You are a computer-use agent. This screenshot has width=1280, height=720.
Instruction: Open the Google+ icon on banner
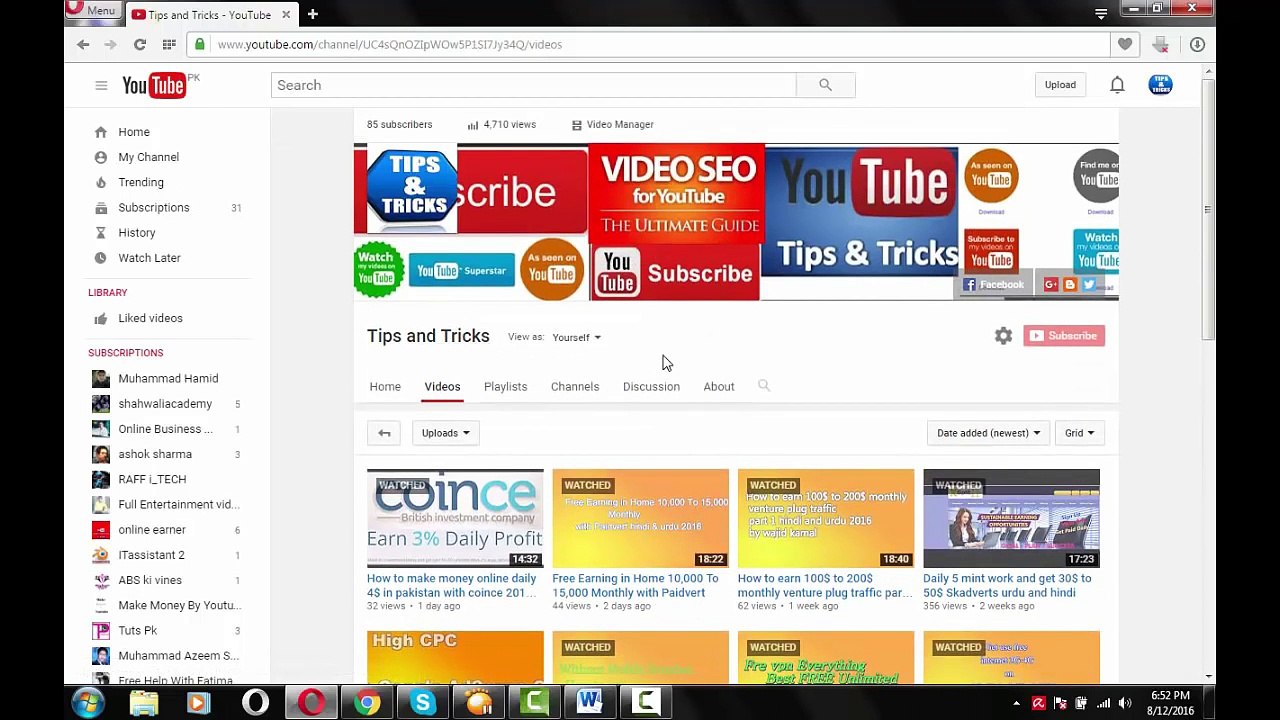[1051, 285]
